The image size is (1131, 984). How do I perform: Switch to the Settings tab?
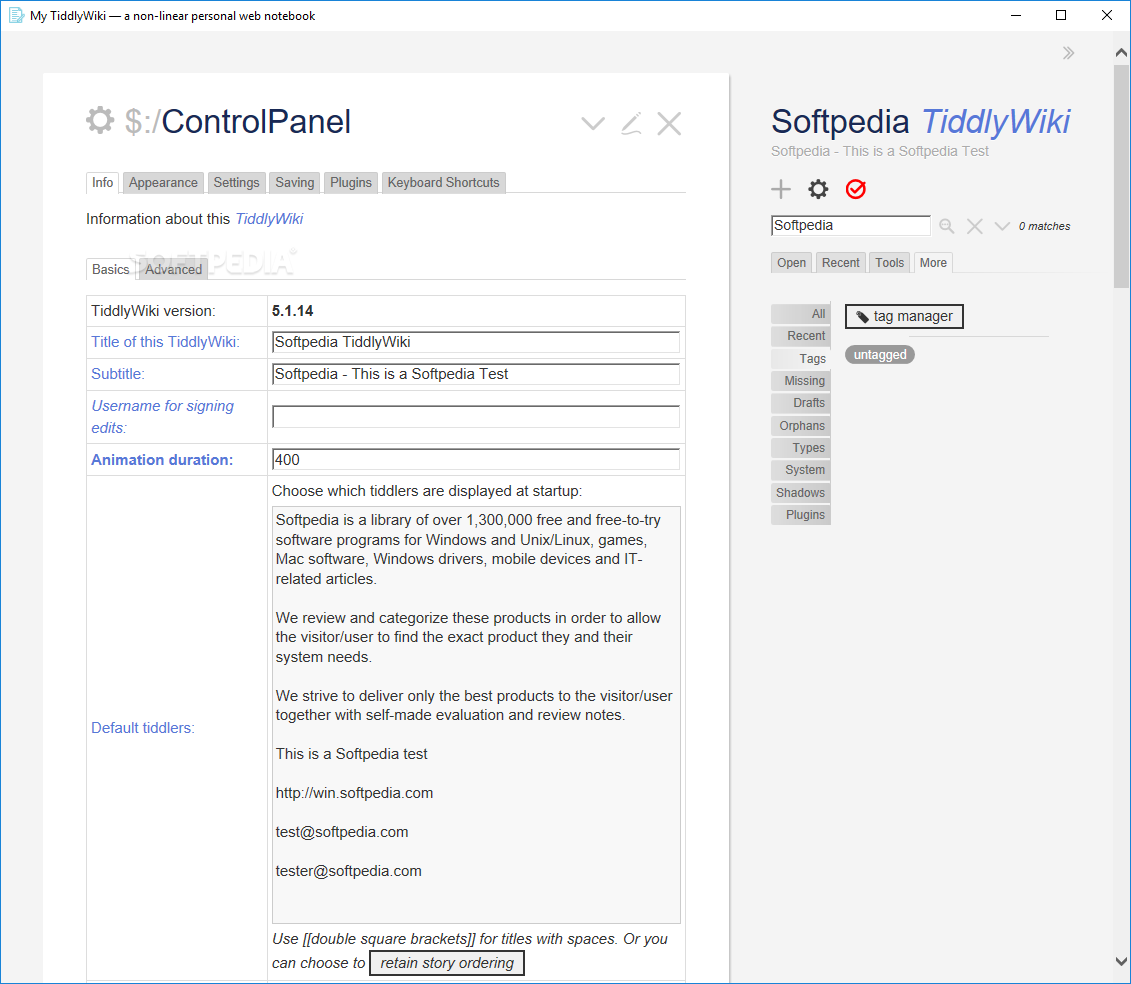pyautogui.click(x=236, y=183)
